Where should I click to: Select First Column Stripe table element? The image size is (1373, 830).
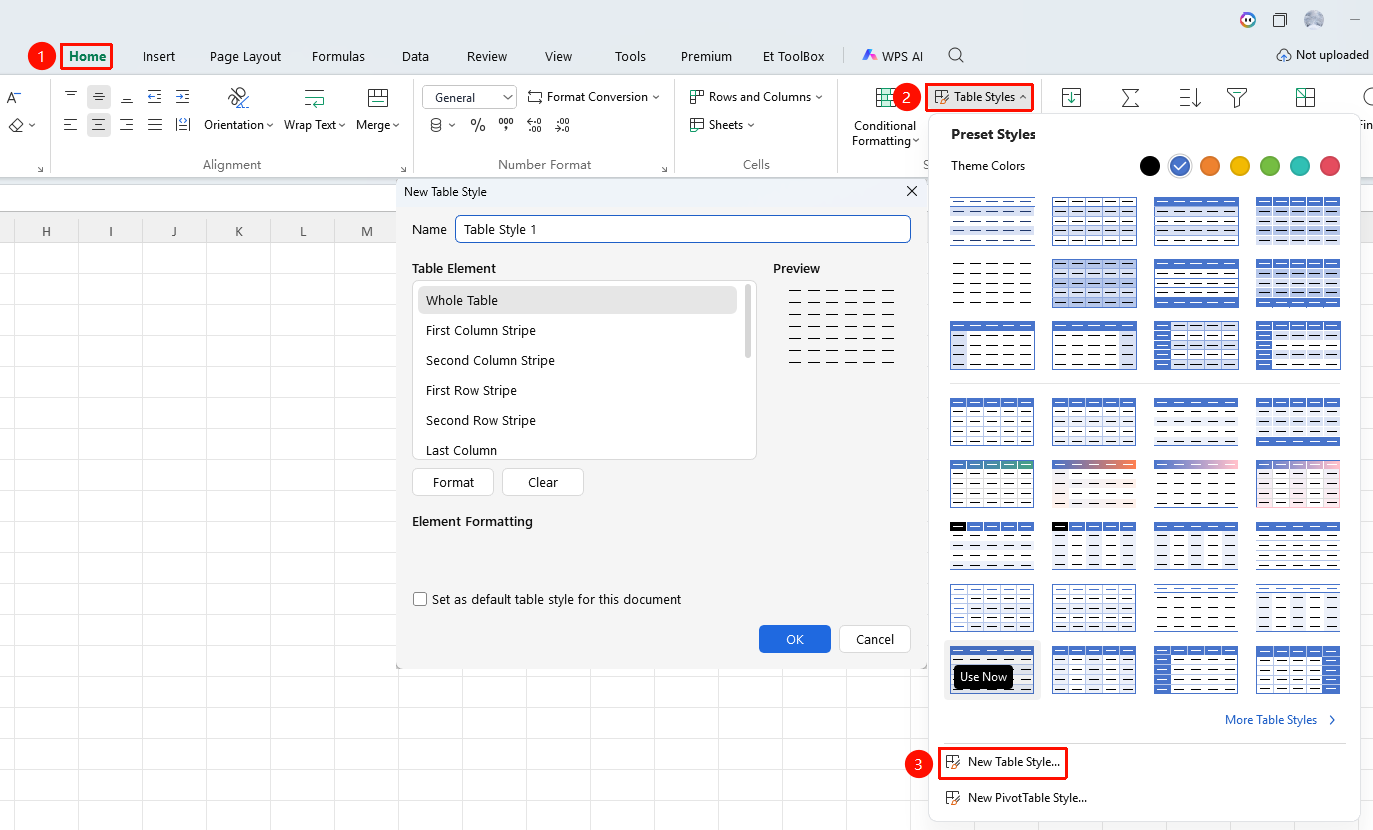pyautogui.click(x=578, y=330)
